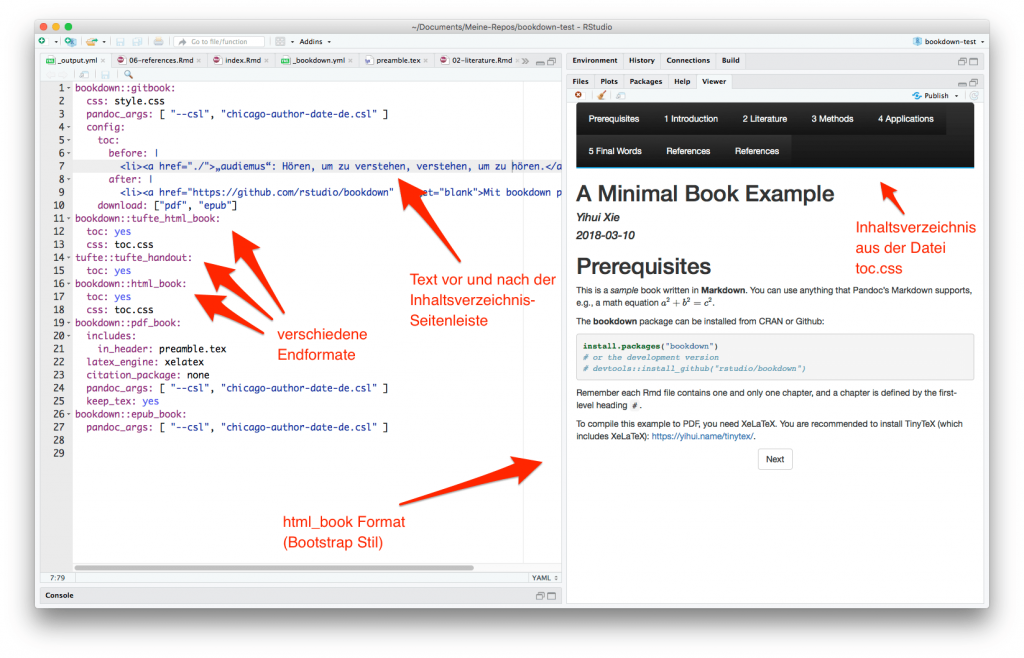This screenshot has height=658, width=1024.
Task: Restore the Environment pane
Action: [962, 62]
